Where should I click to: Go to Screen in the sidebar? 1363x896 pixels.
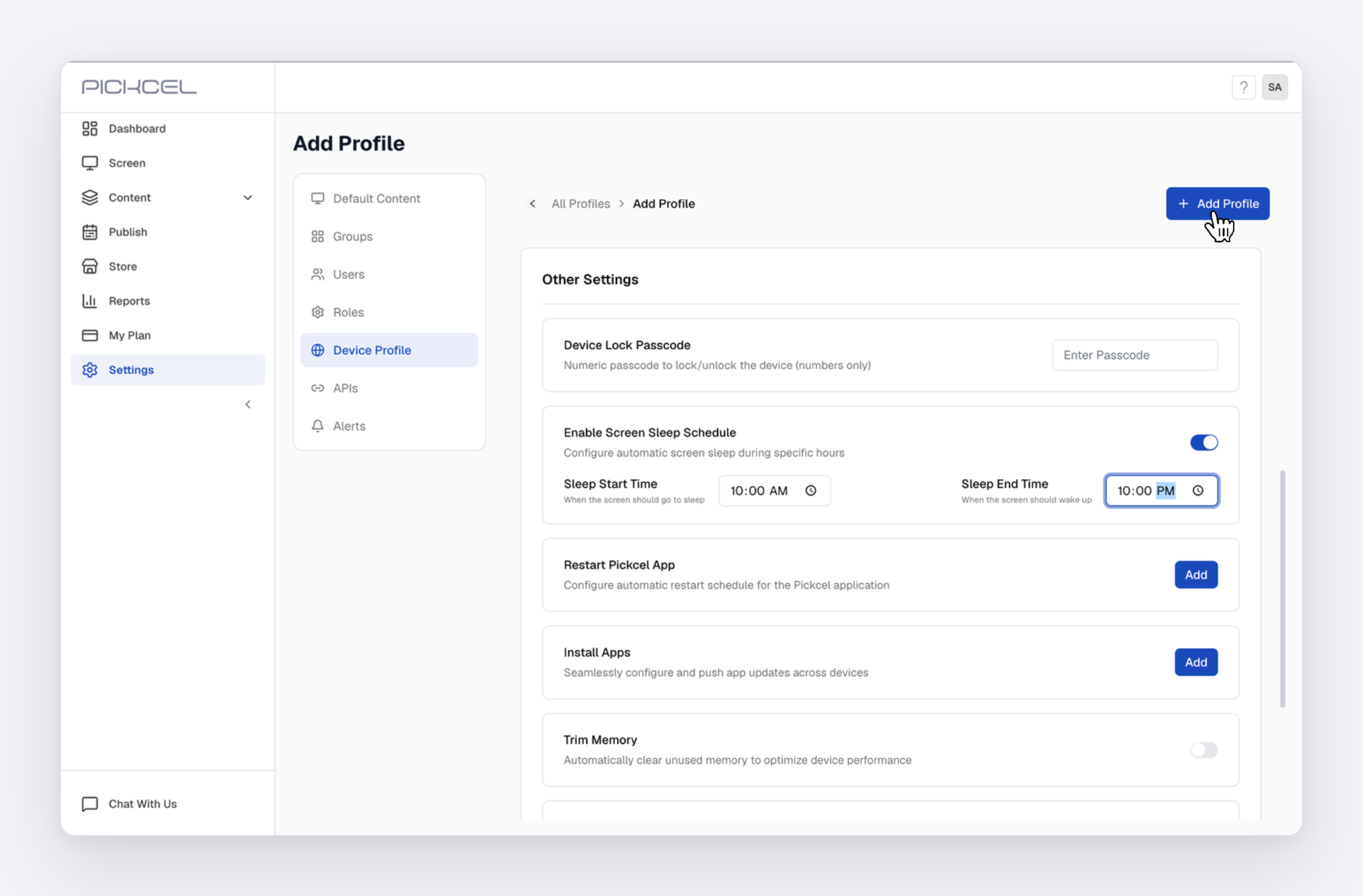168,163
